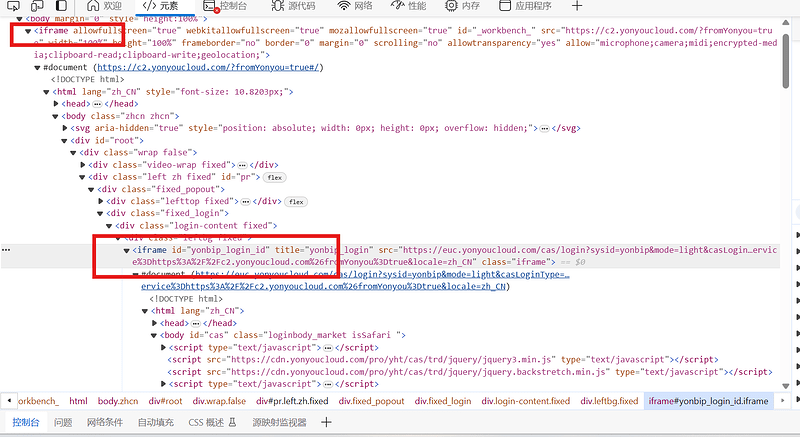This screenshot has height=437, width=800.
Task: Expand the inner head element below iframe
Action: point(155,323)
